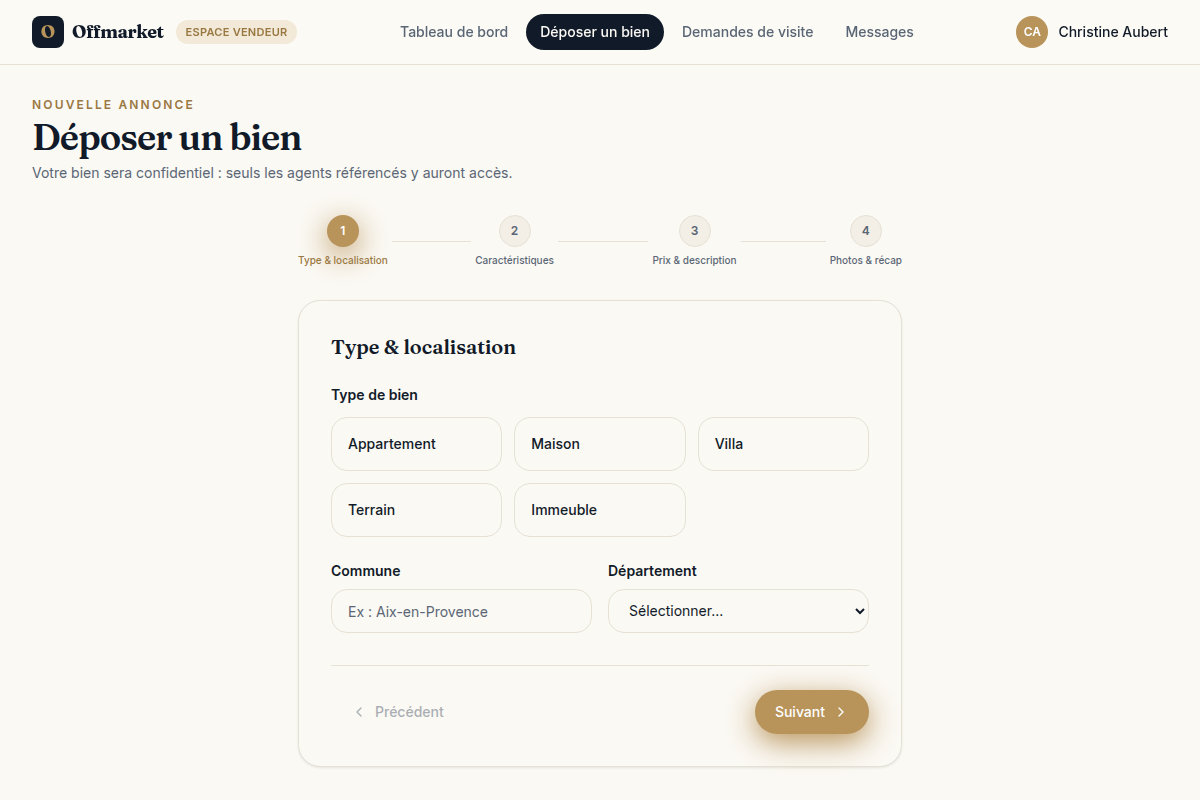1200x800 pixels.
Task: Click the Suivant button
Action: (812, 712)
